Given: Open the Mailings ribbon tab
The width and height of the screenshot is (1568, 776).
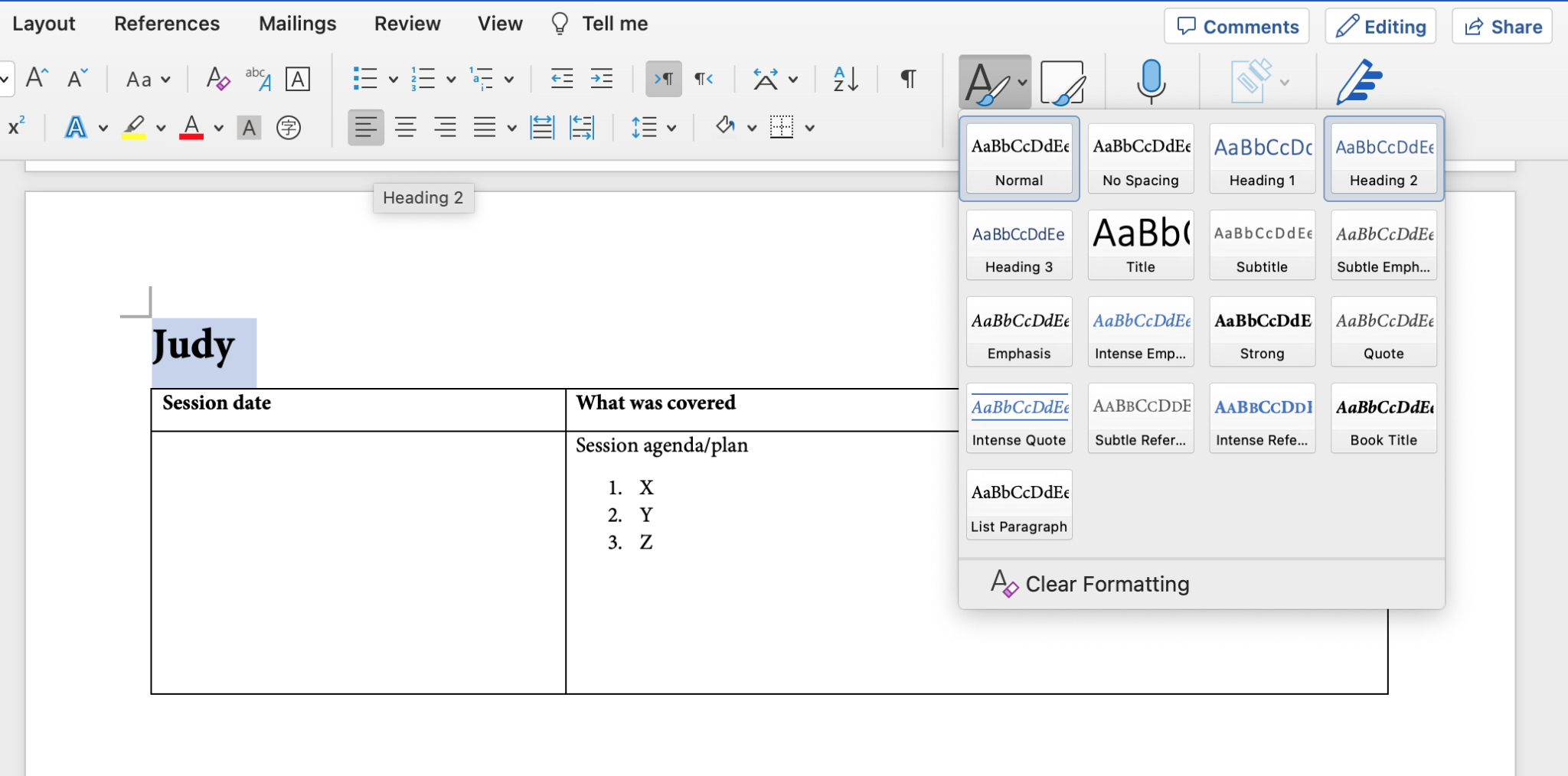Looking at the screenshot, I should (x=297, y=23).
